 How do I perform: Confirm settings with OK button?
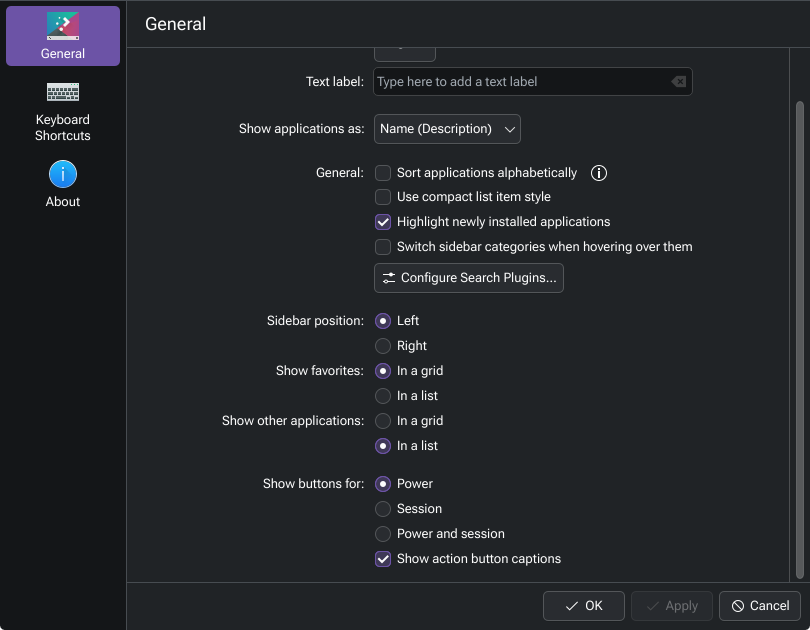(x=584, y=606)
